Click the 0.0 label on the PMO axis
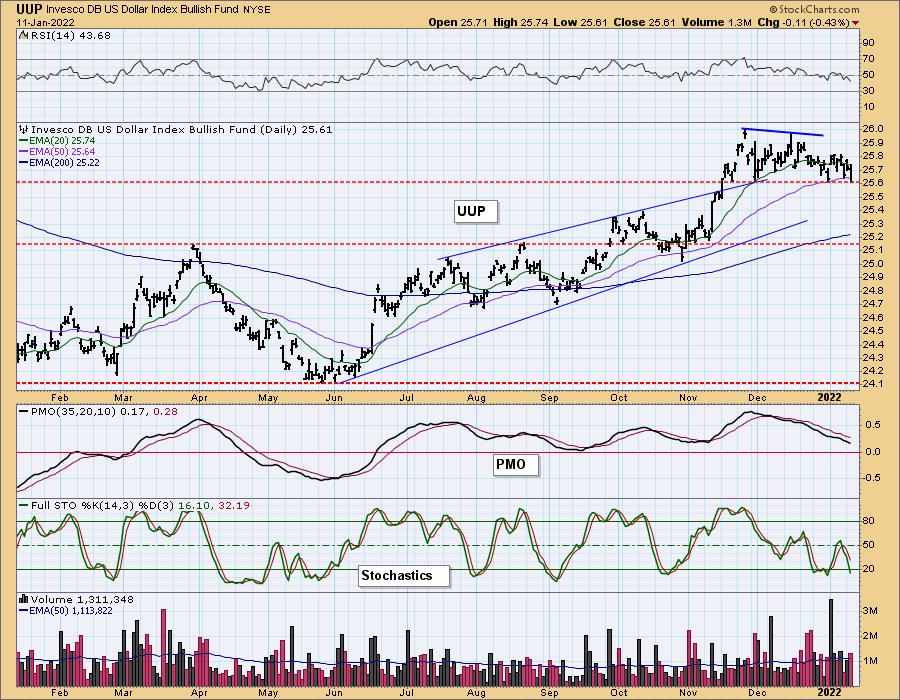 point(873,452)
